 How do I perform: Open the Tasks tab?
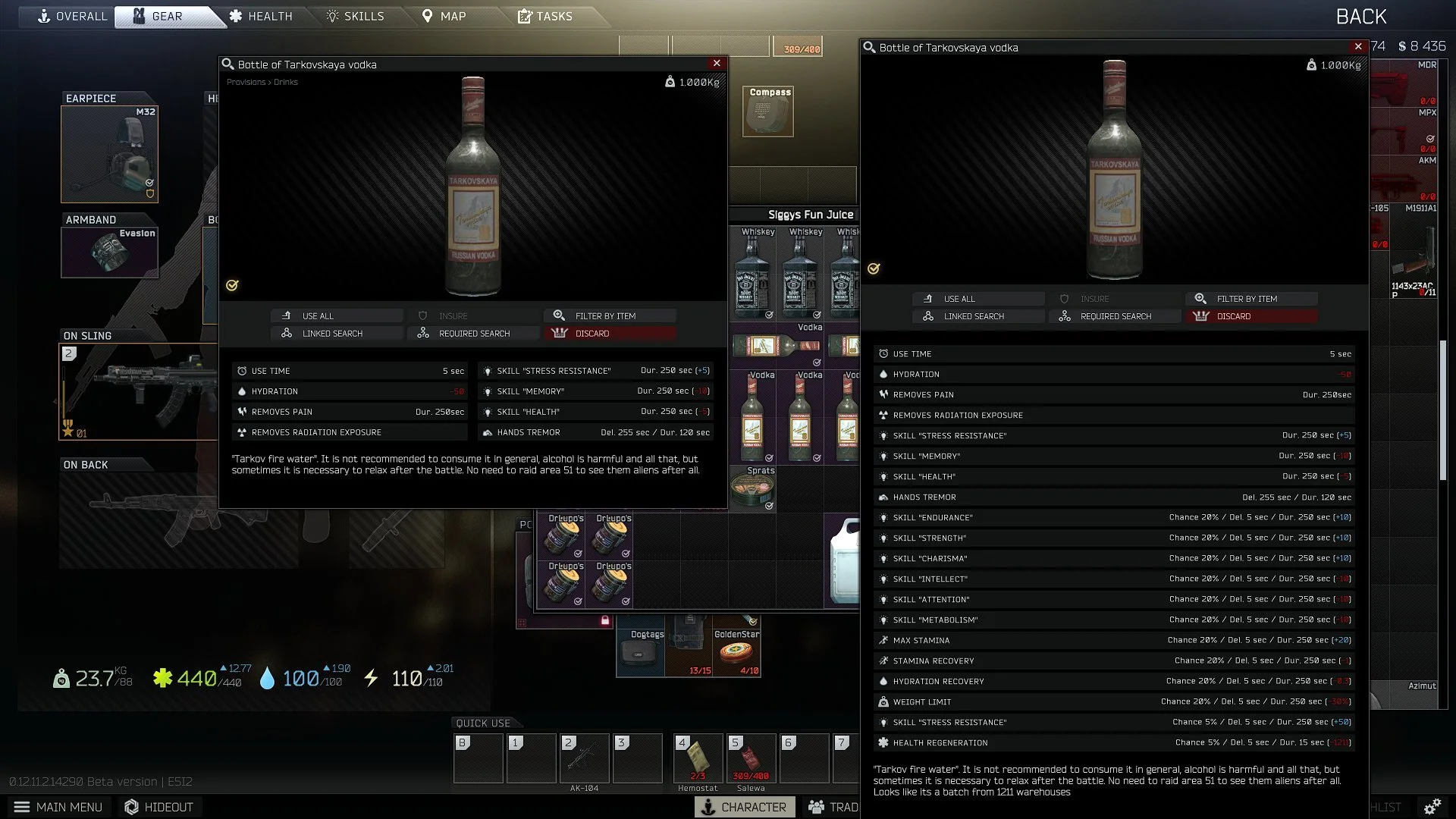tap(545, 16)
